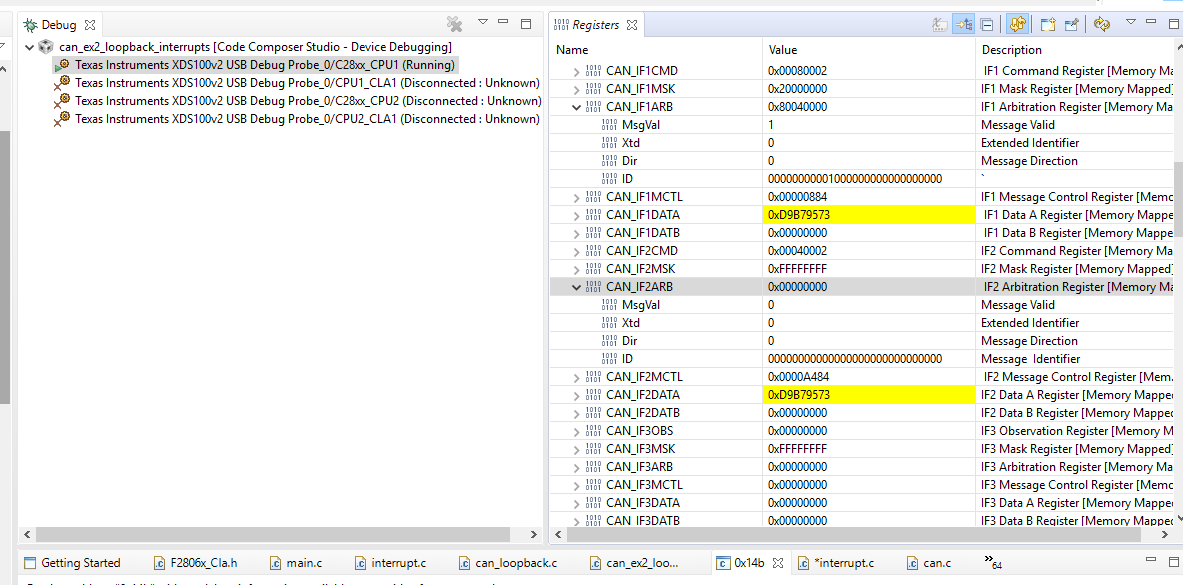Screen dimensions: 1183x585
Task: Select CPU2_CLA1 disconnected debug target
Action: pos(307,119)
